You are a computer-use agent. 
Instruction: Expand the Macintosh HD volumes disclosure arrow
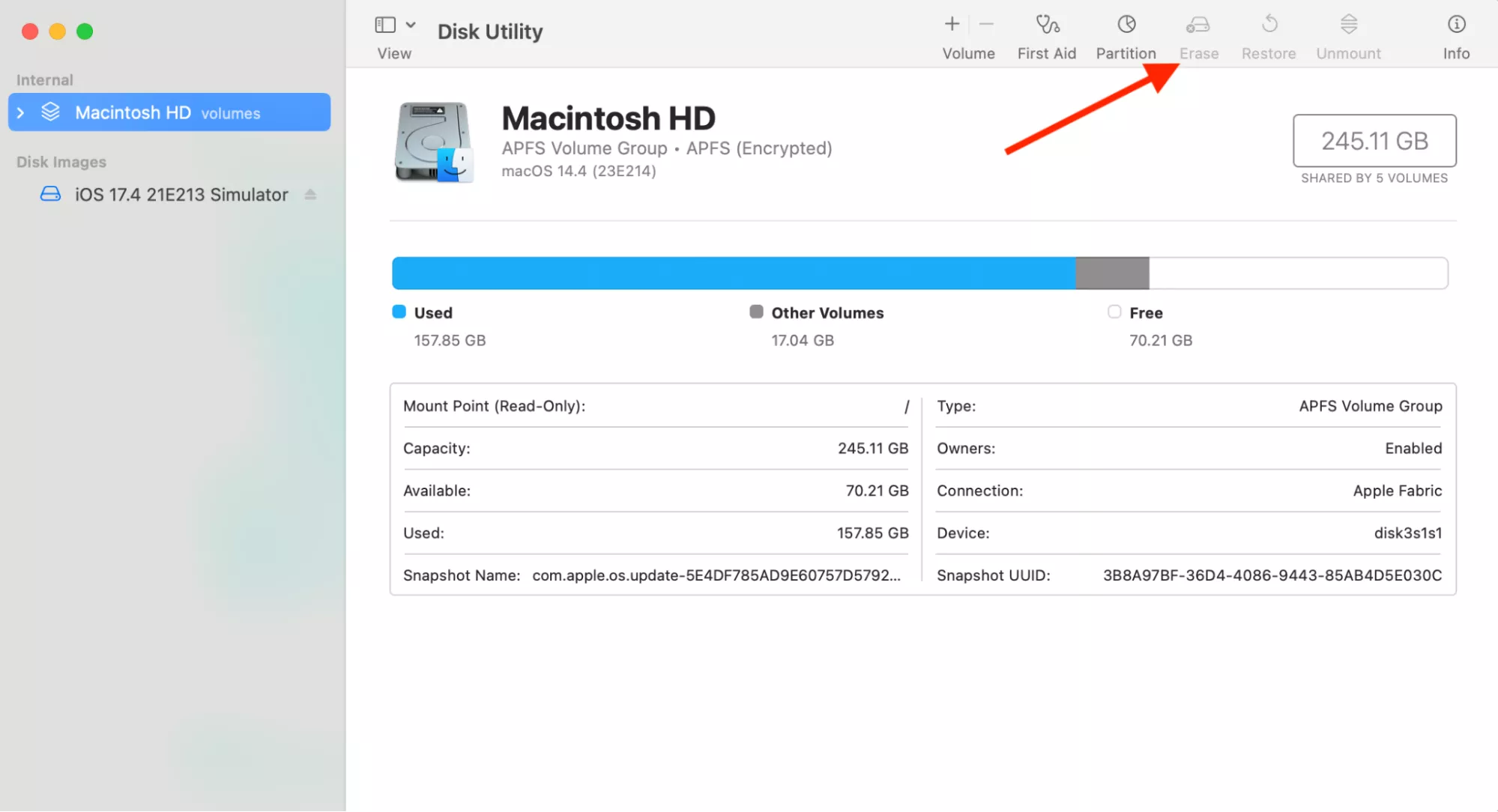click(21, 112)
